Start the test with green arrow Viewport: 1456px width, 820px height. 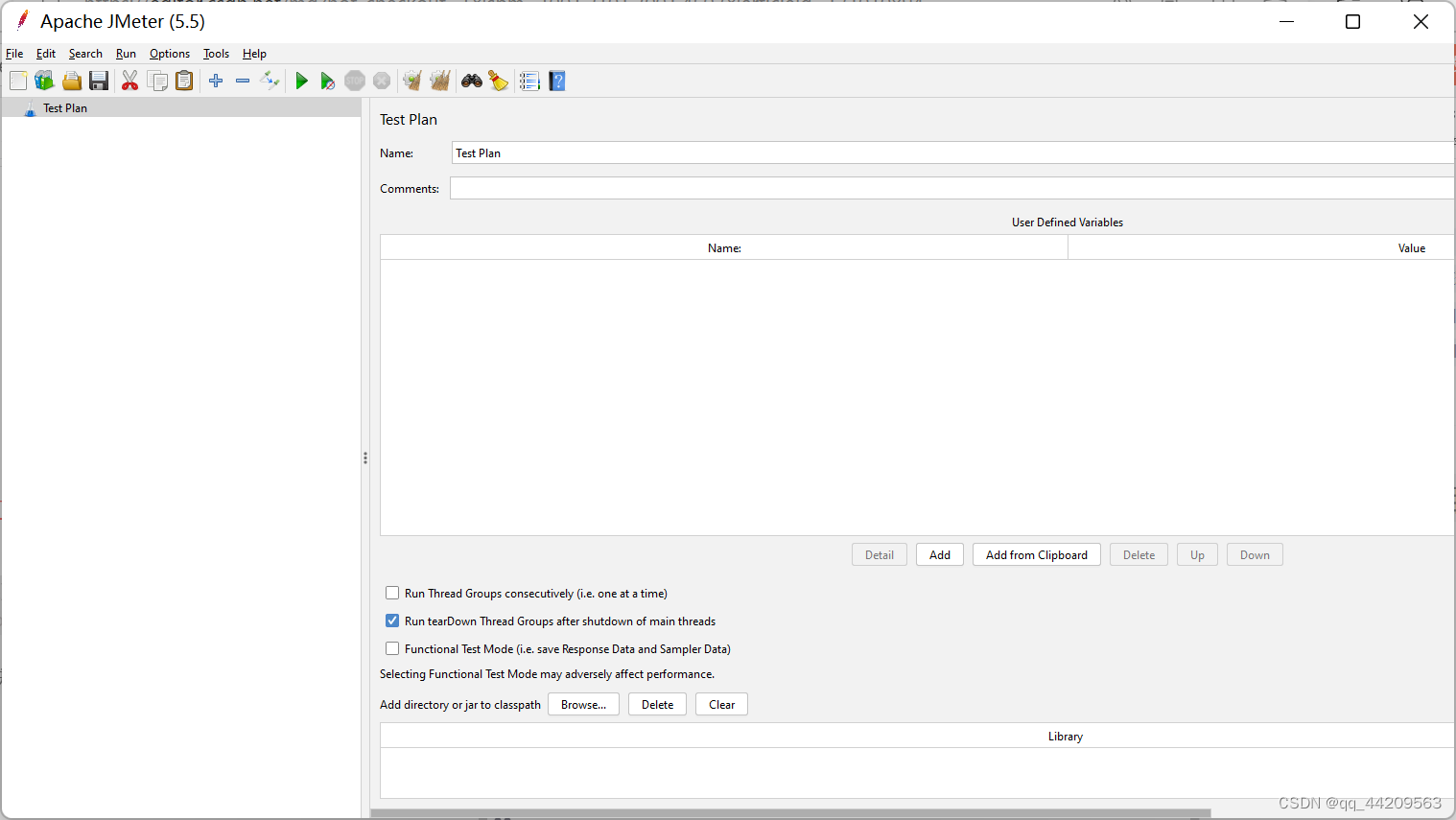tap(302, 82)
